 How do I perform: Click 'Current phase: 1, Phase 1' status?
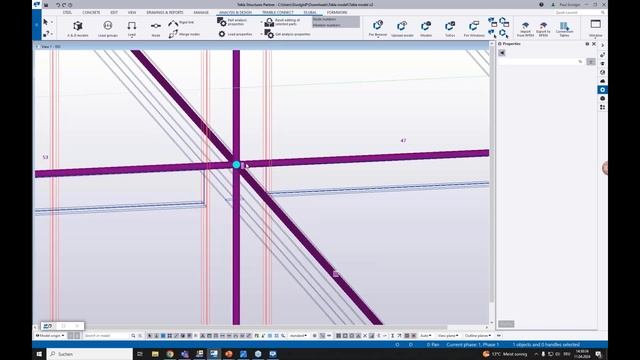[x=473, y=345]
